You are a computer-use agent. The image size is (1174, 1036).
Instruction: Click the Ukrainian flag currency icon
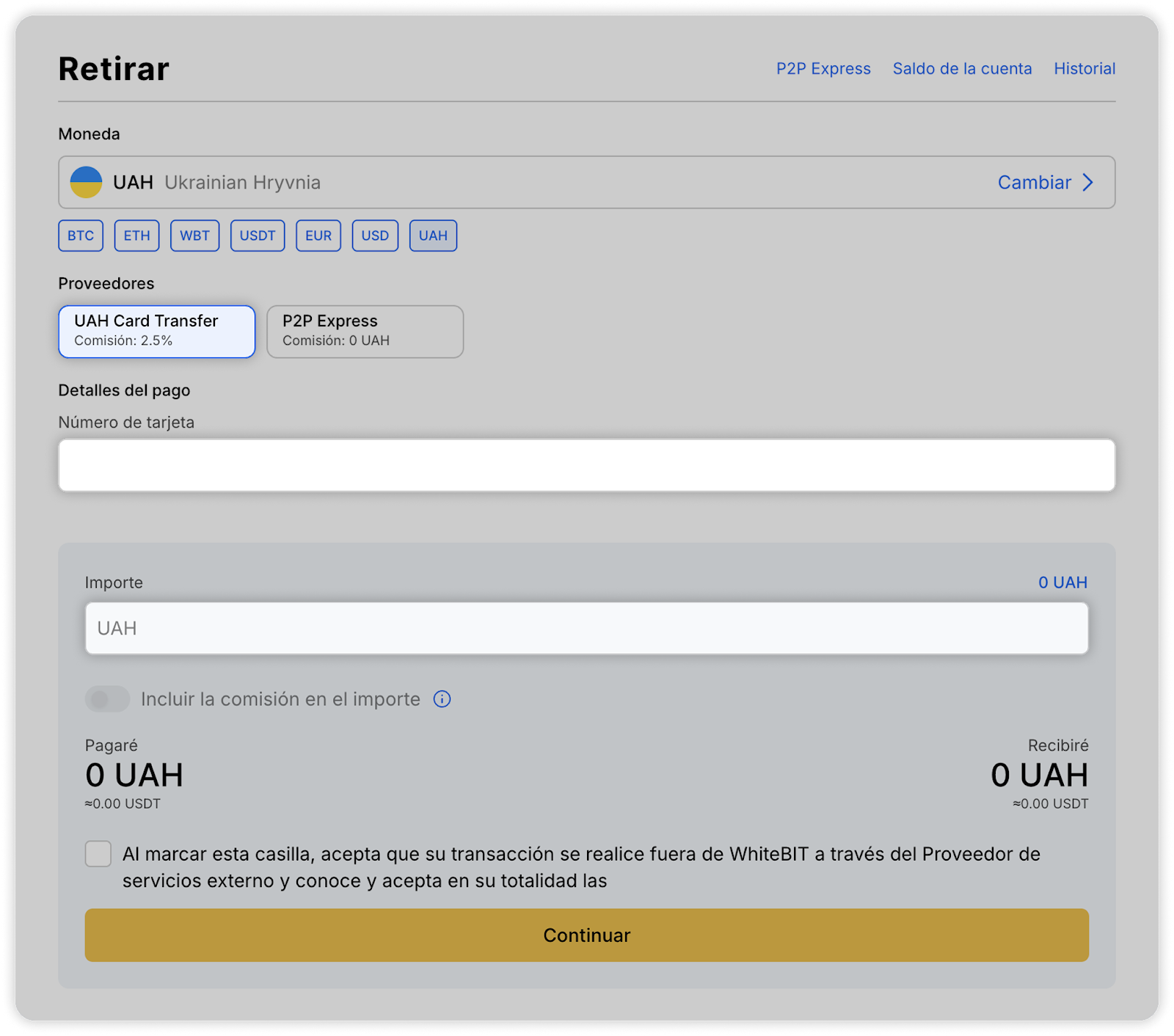click(86, 182)
